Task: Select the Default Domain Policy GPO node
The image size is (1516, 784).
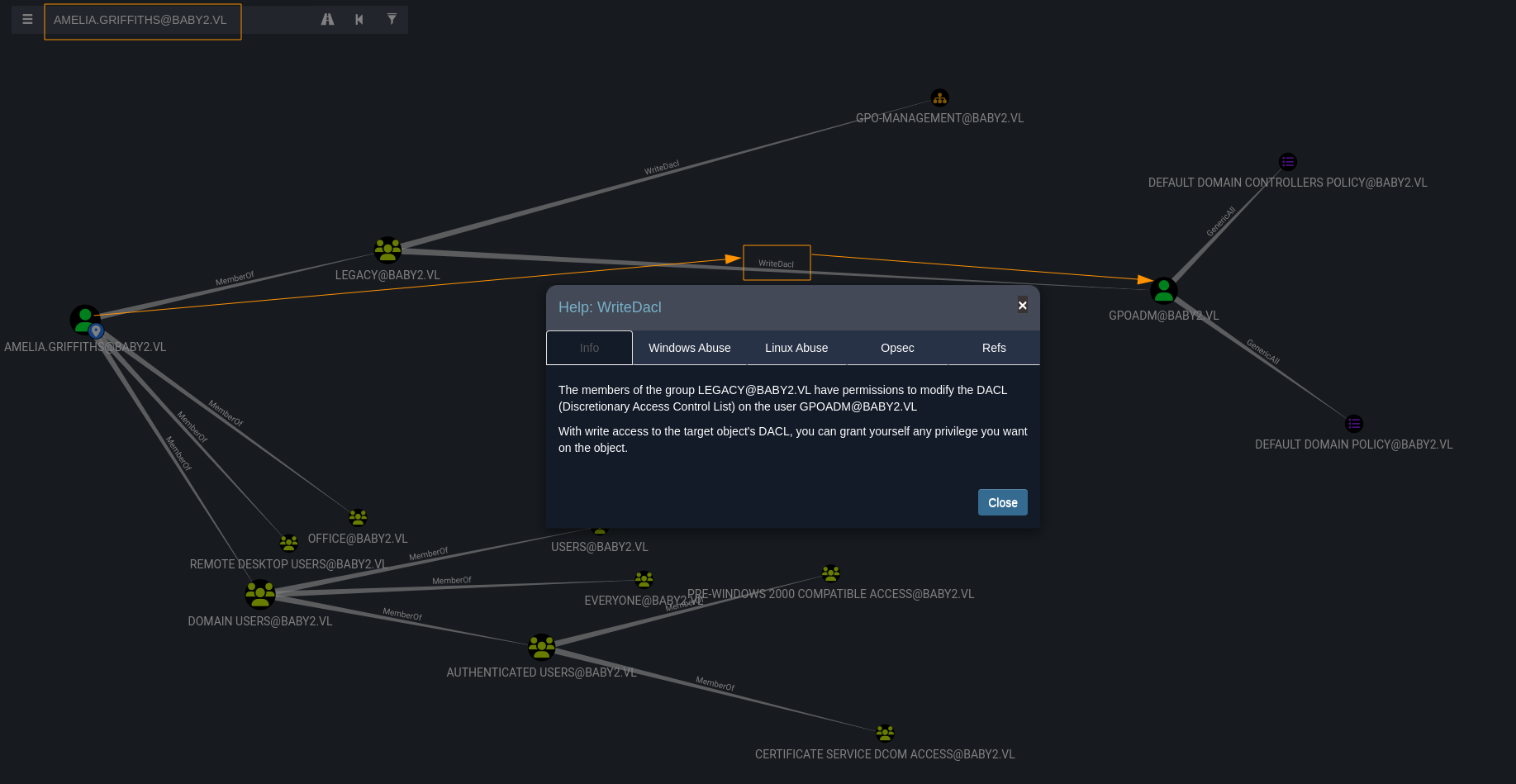Action: [x=1353, y=424]
